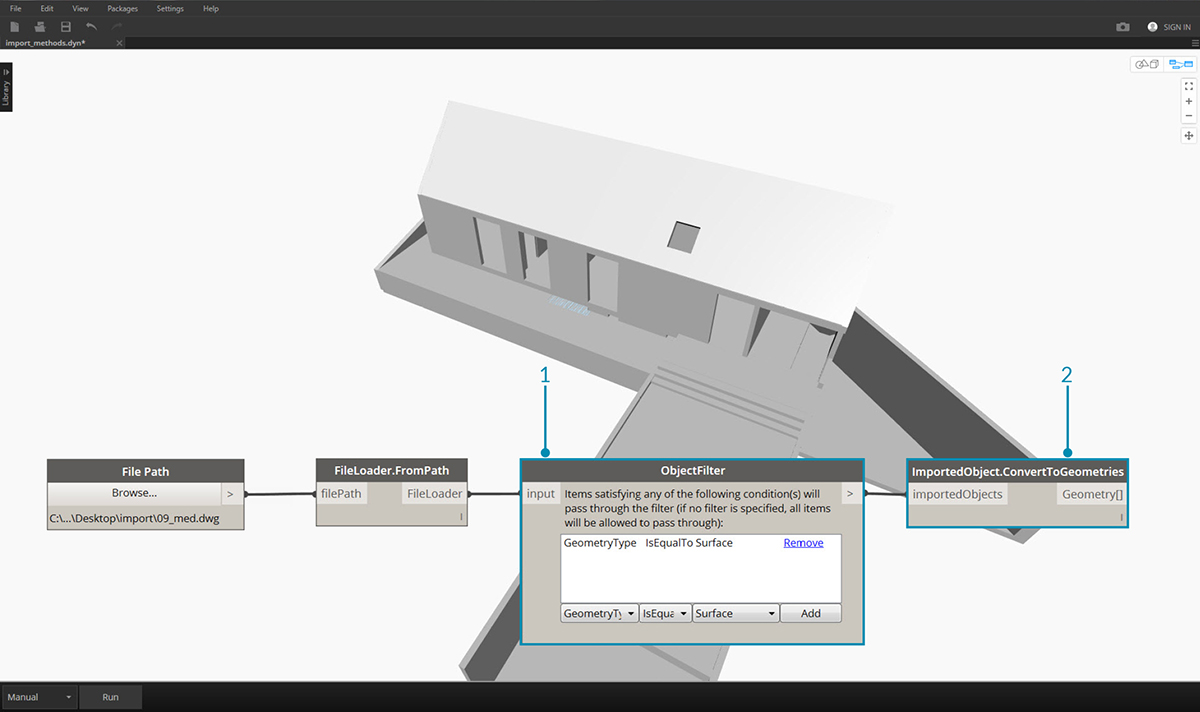Click the file path text 09_med.dwg
The image size is (1200, 712).
(x=135, y=518)
